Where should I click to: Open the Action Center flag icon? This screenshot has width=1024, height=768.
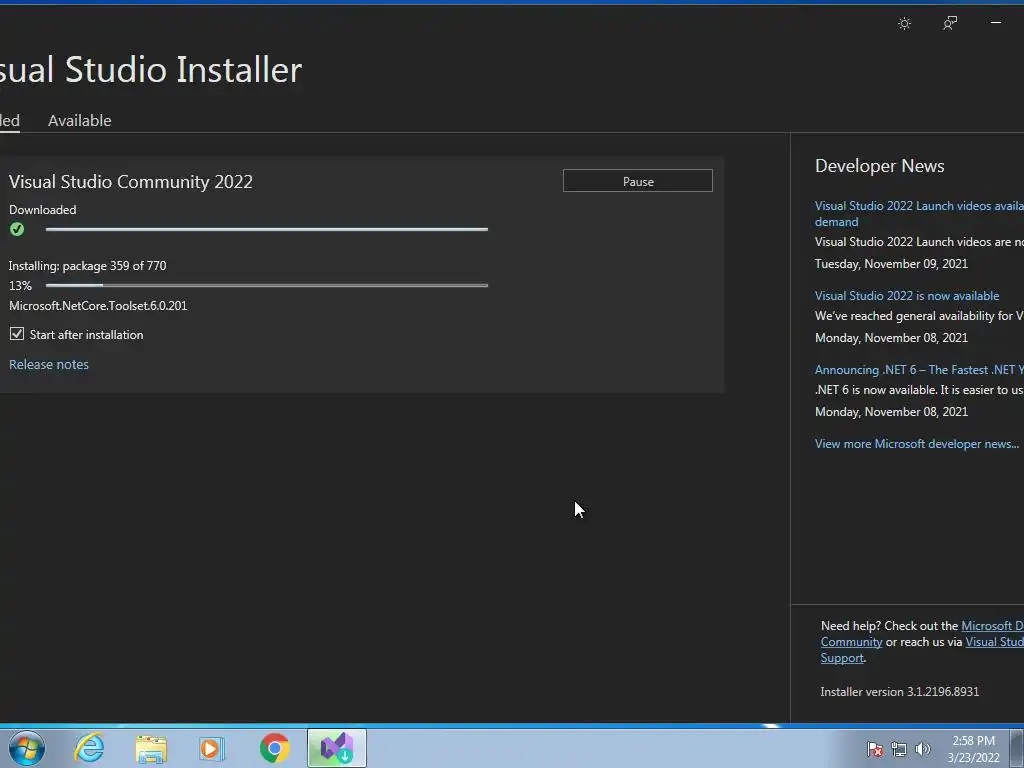tap(875, 749)
